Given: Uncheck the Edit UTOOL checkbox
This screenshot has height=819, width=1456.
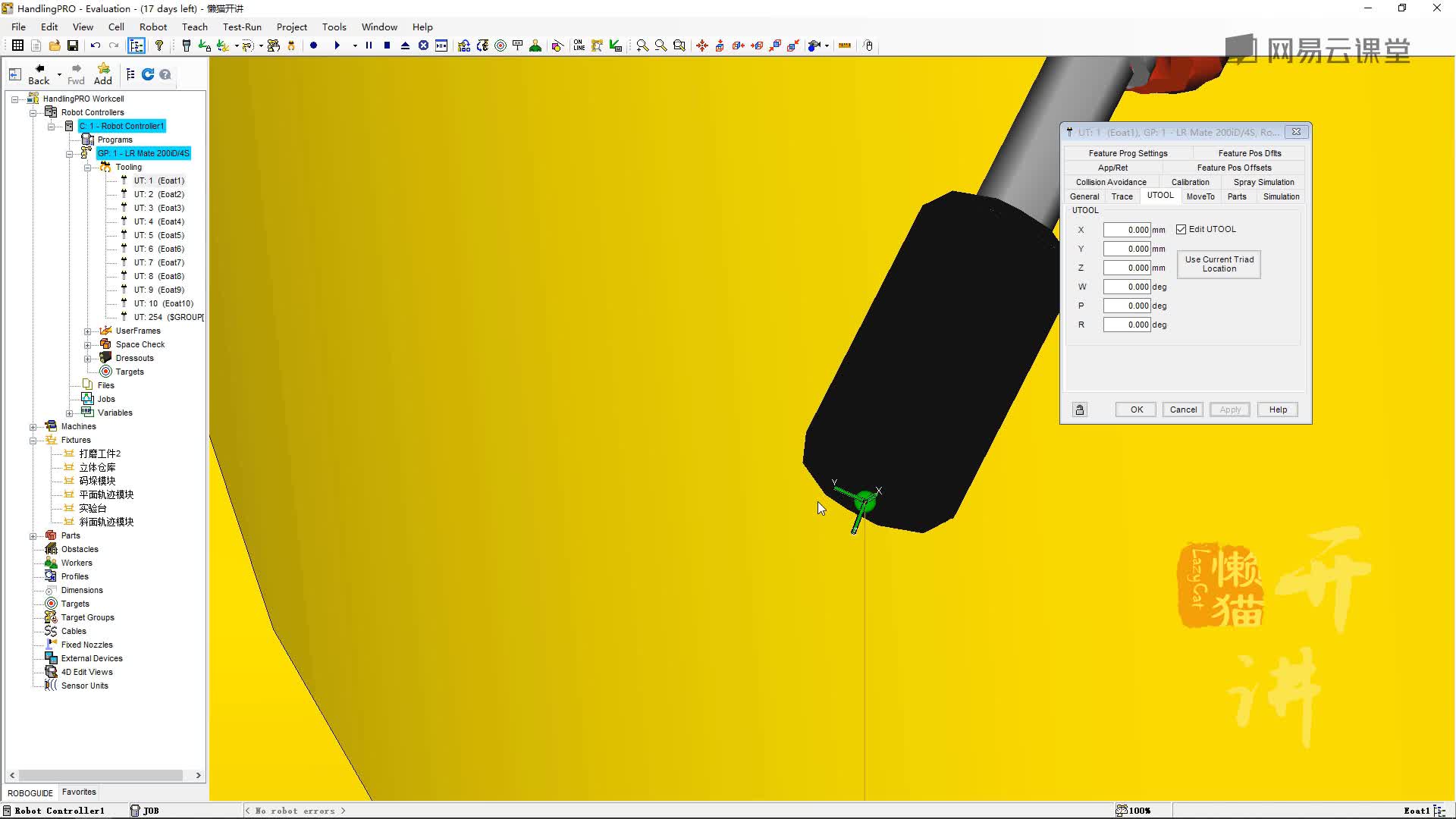Looking at the screenshot, I should click(x=1181, y=229).
